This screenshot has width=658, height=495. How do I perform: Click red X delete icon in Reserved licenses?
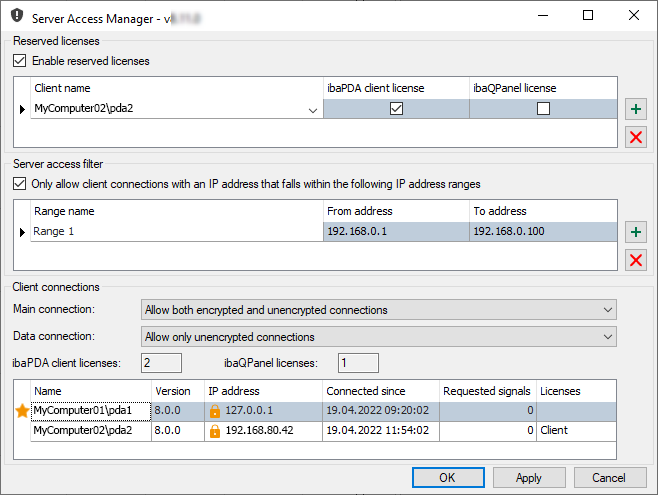pyautogui.click(x=635, y=137)
